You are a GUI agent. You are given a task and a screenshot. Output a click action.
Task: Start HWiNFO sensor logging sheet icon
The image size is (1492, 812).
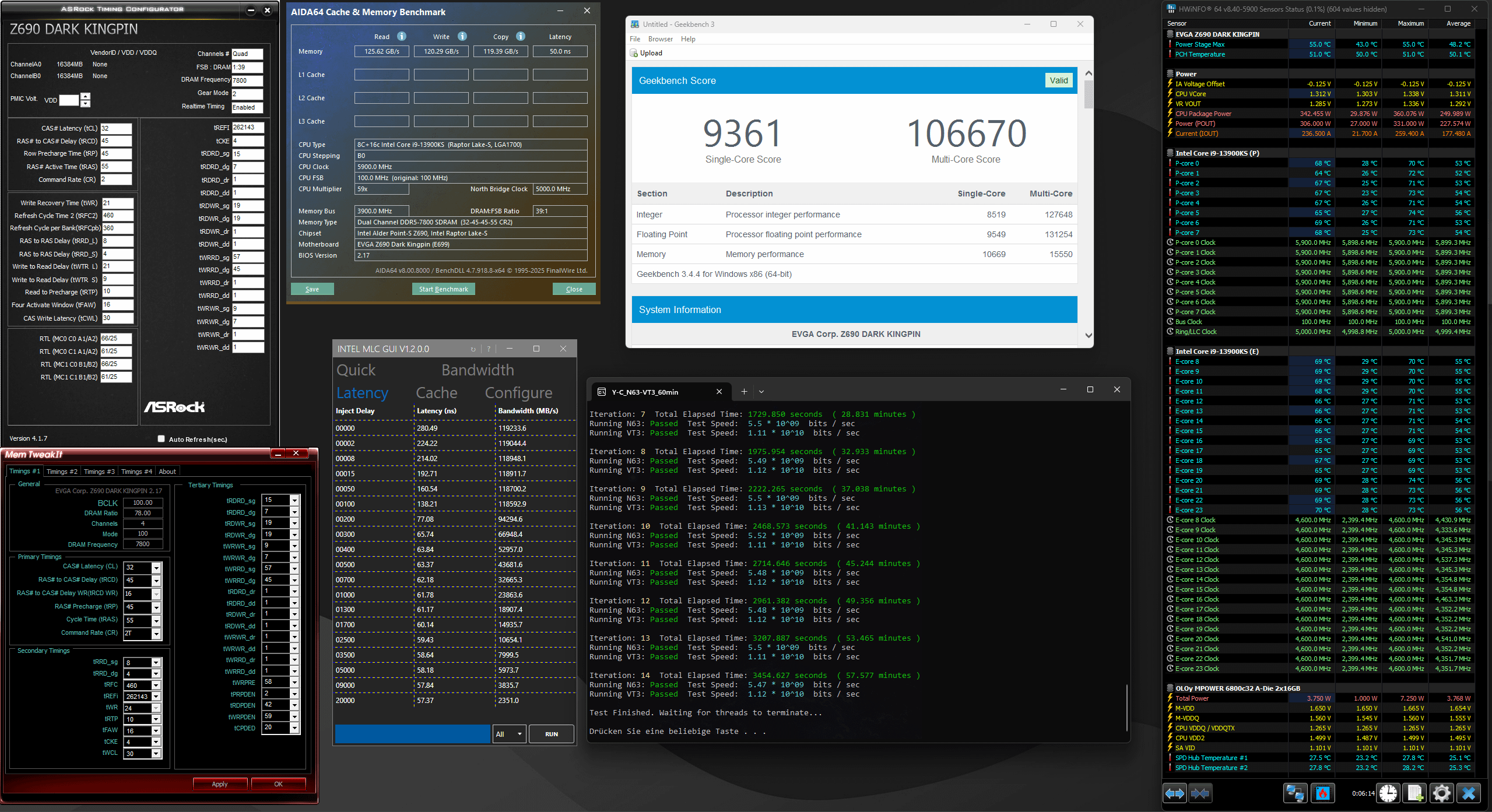pyautogui.click(x=1414, y=793)
